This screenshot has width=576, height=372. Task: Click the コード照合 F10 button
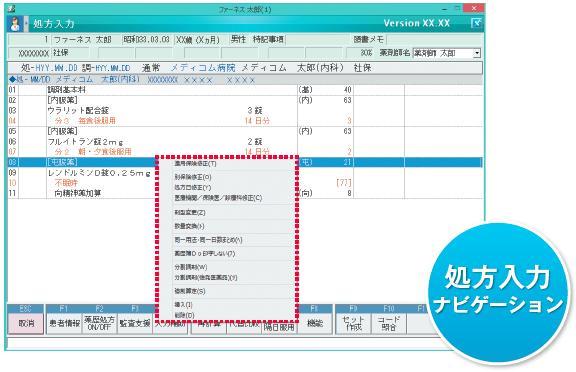pyautogui.click(x=389, y=323)
